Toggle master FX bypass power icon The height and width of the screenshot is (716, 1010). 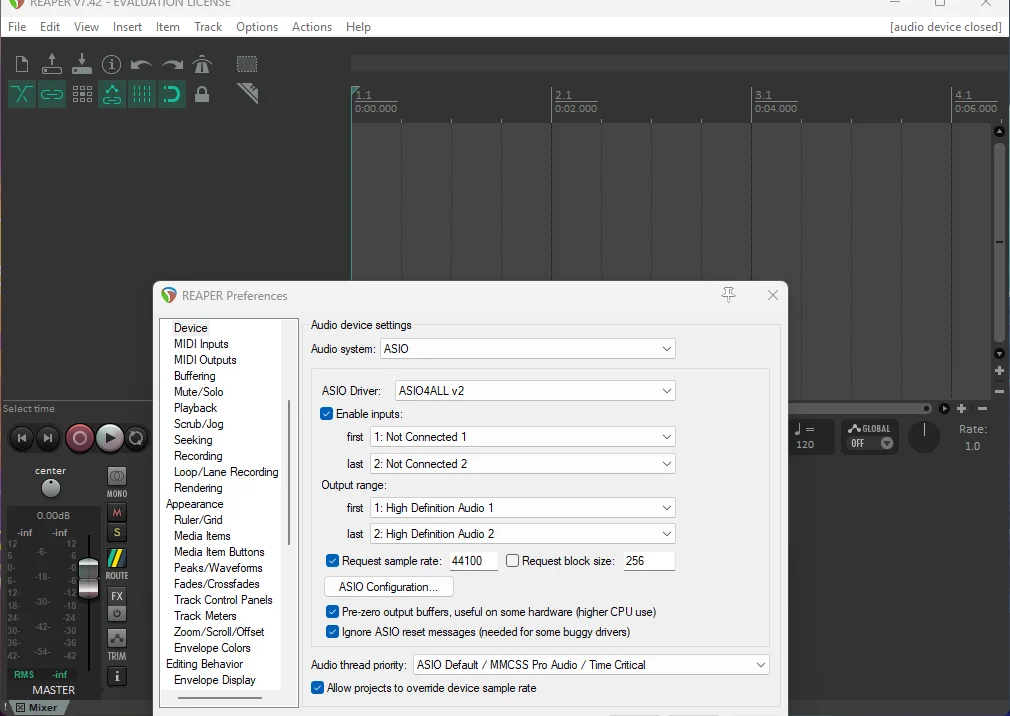point(117,614)
